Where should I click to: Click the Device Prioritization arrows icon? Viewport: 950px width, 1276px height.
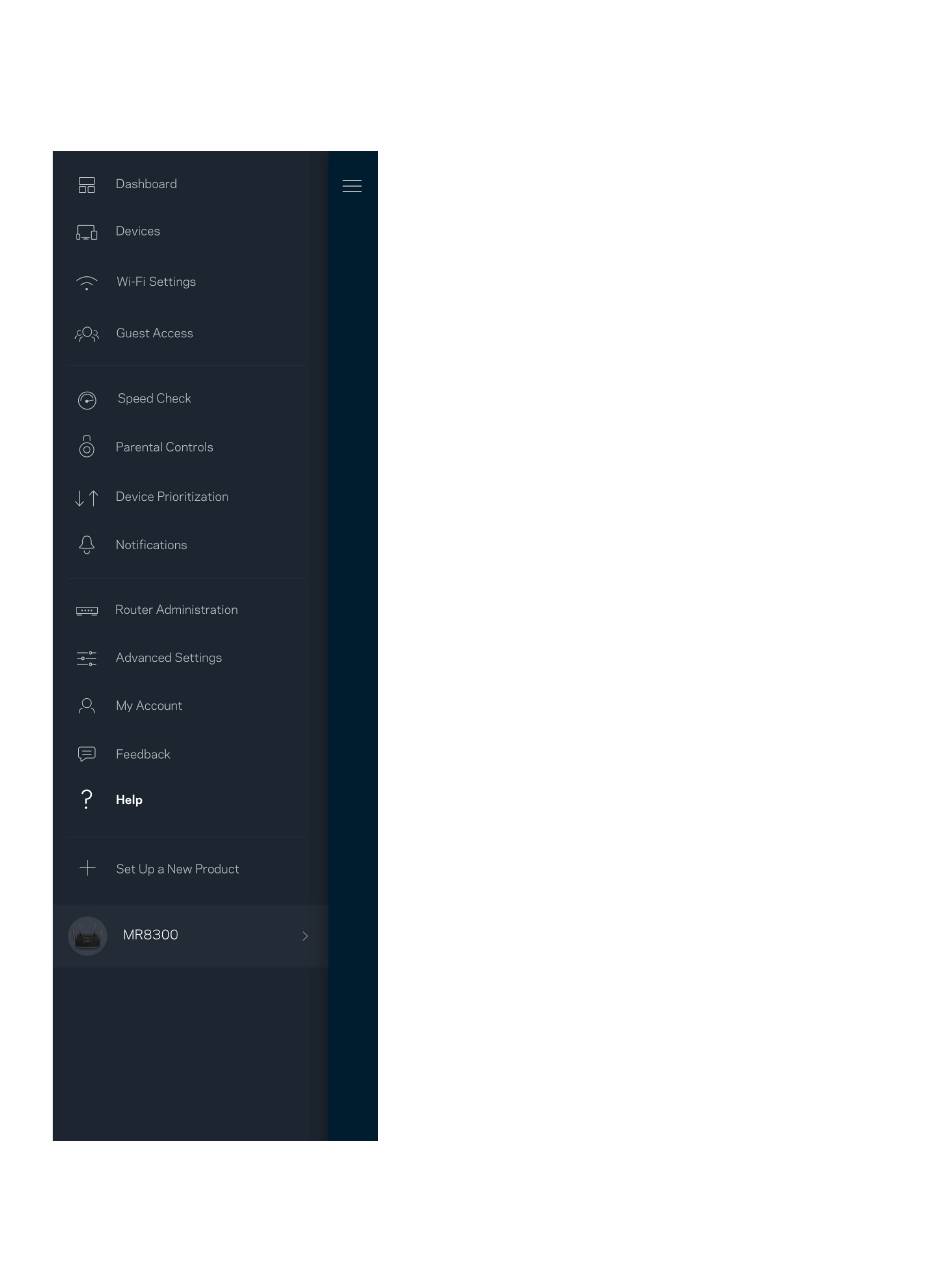[x=87, y=497]
